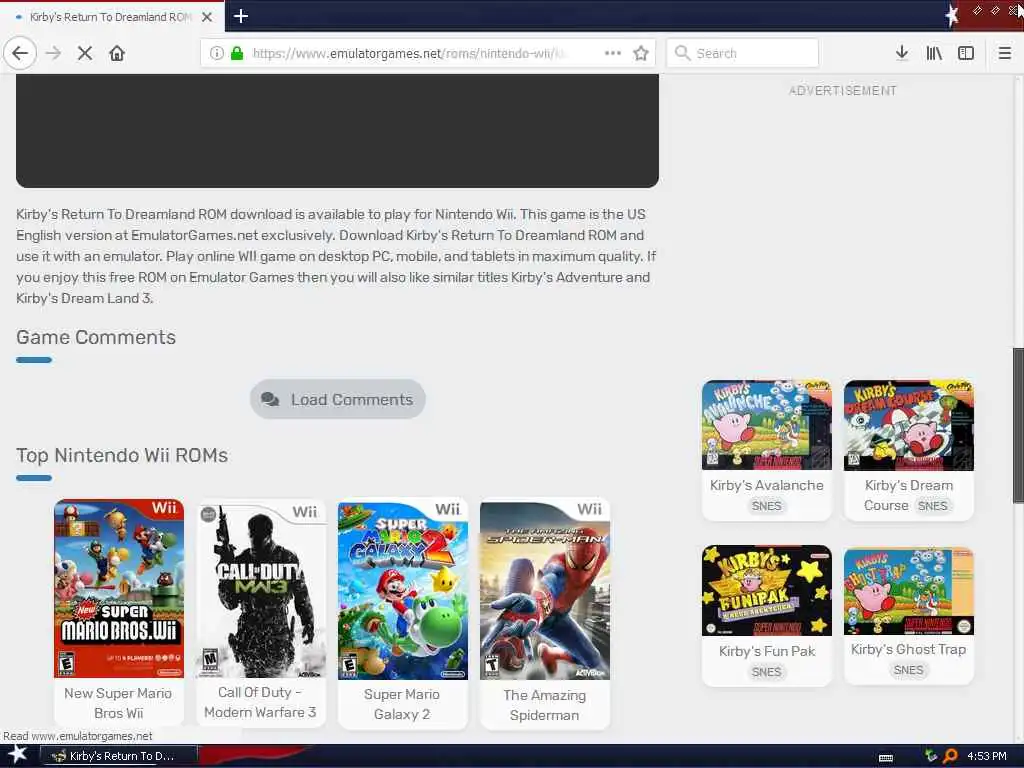The height and width of the screenshot is (768, 1024).
Task: Click the Kirby's Ghost Trap title link
Action: point(908,649)
